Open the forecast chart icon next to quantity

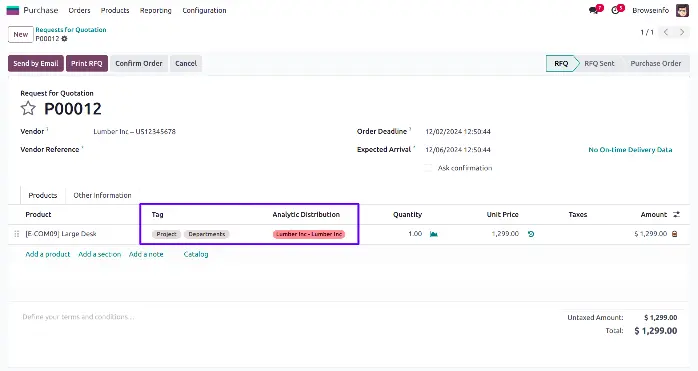click(x=434, y=234)
